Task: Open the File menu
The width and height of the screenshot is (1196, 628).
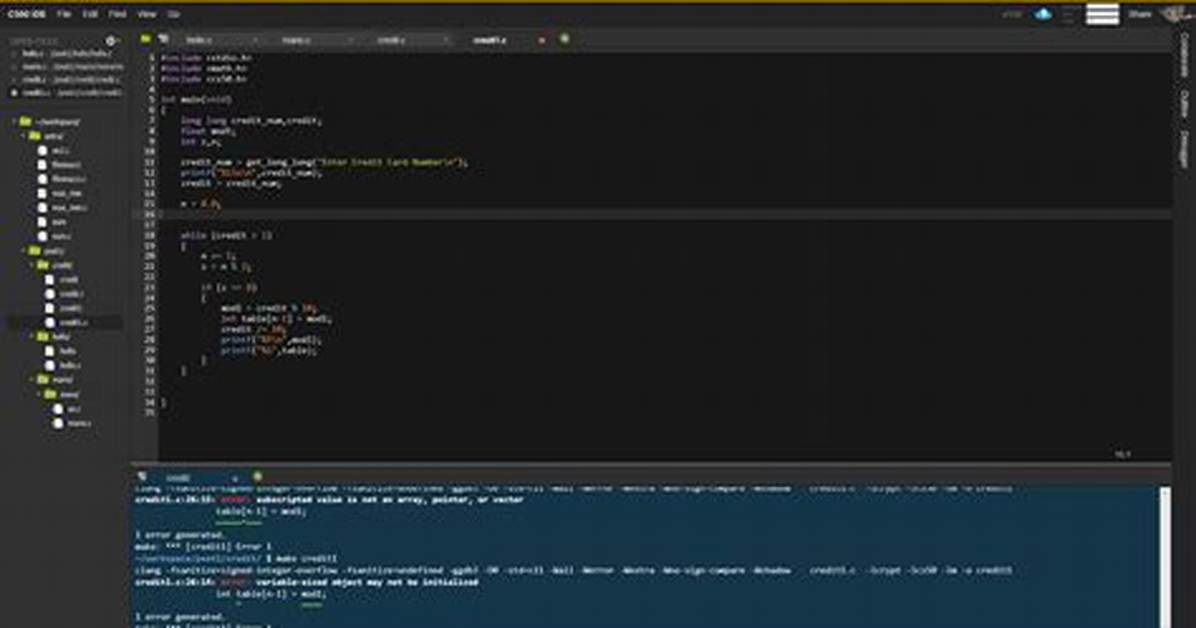Action: (x=64, y=14)
